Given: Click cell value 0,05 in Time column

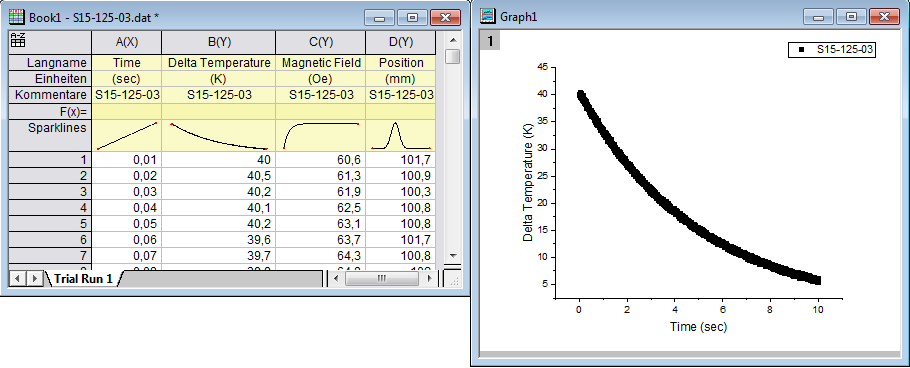Looking at the screenshot, I should [x=127, y=223].
